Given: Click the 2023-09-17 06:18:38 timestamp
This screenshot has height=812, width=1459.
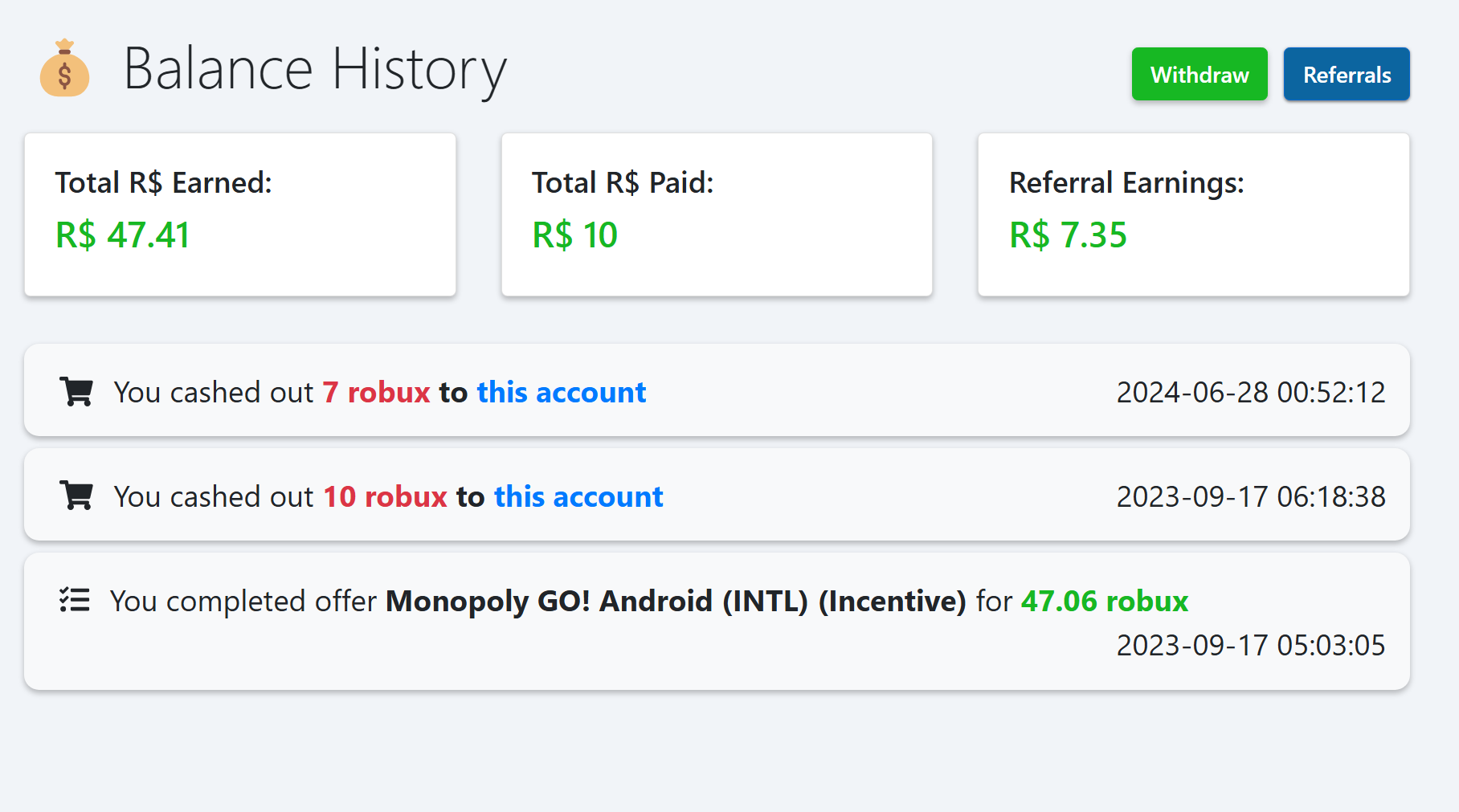Looking at the screenshot, I should (1251, 496).
